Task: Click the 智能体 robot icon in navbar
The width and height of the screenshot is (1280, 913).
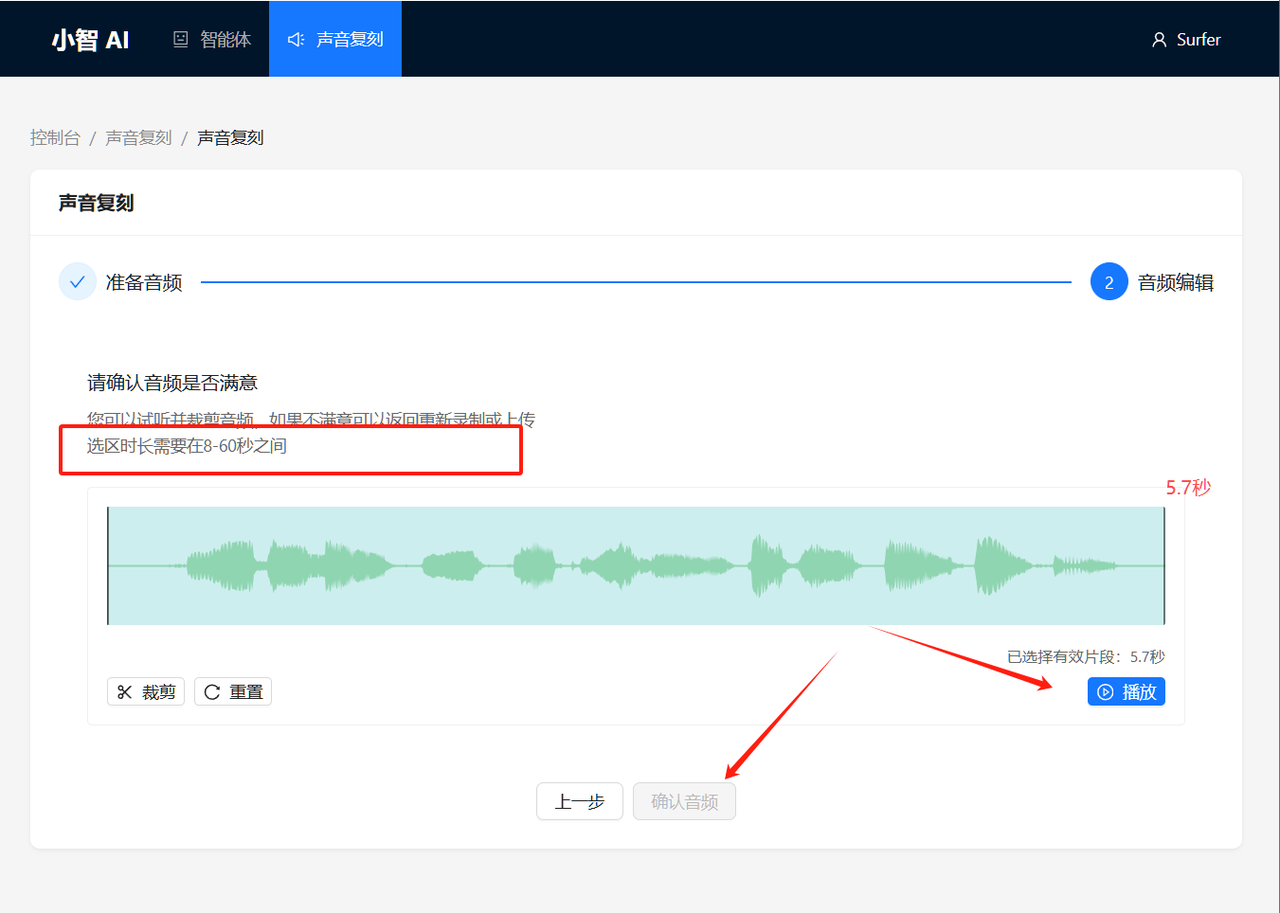Action: [x=181, y=40]
